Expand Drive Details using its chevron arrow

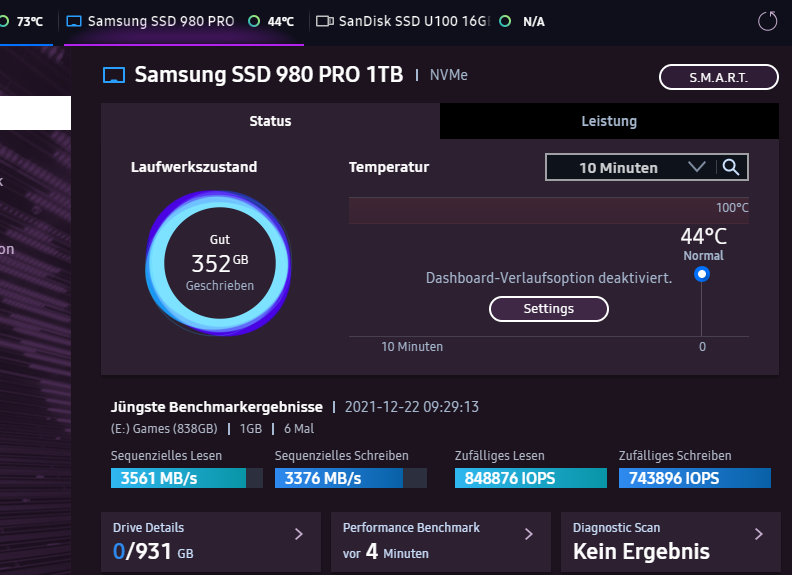tap(299, 534)
